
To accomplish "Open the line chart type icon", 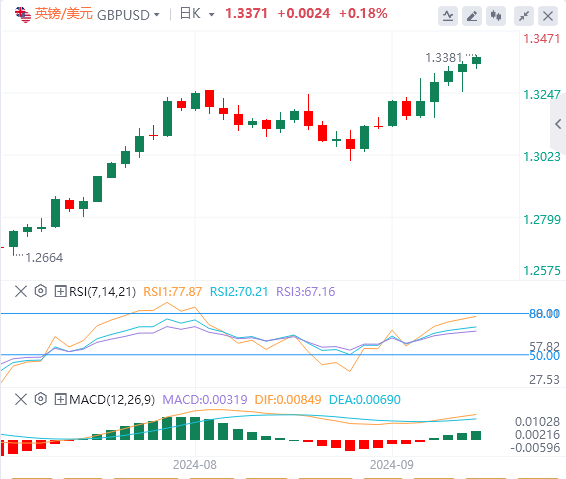I will (448, 16).
